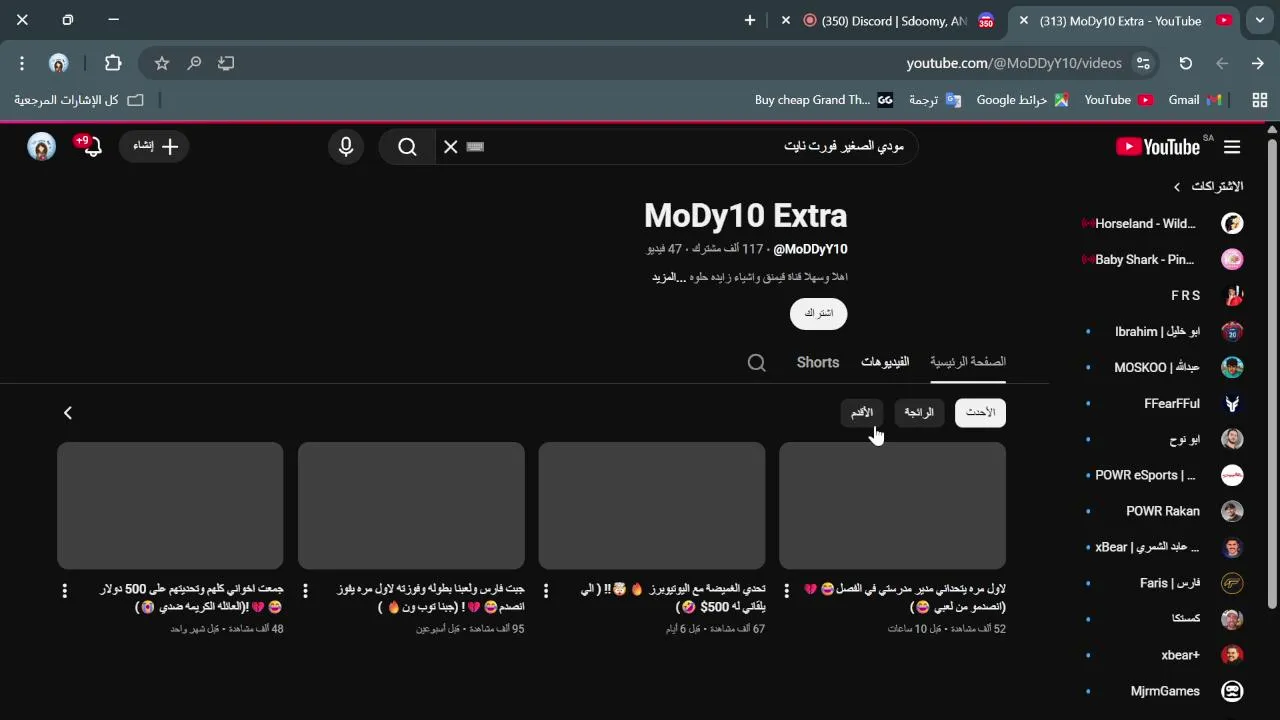Viewport: 1280px width, 720px height.
Task: Search within the channel using magnifier
Action: [757, 363]
